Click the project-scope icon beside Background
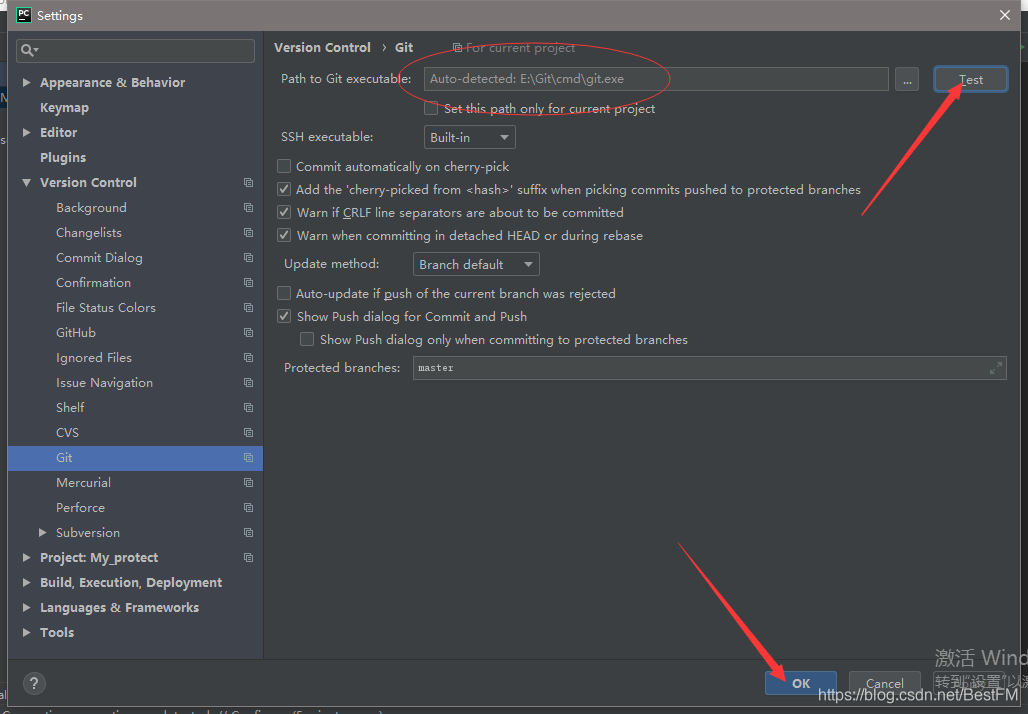The height and width of the screenshot is (714, 1028). click(248, 207)
